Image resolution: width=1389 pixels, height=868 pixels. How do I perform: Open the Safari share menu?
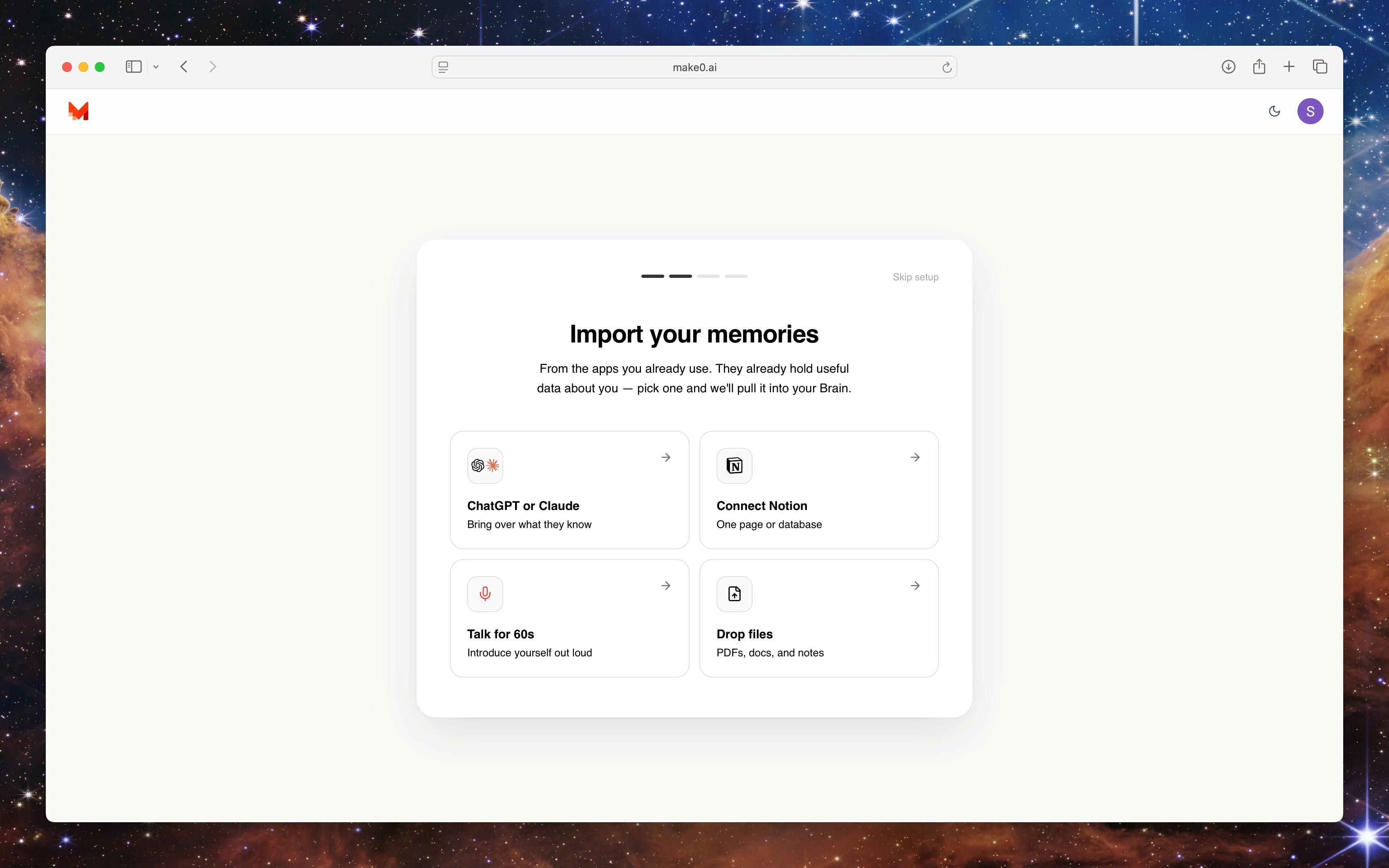pyautogui.click(x=1259, y=67)
